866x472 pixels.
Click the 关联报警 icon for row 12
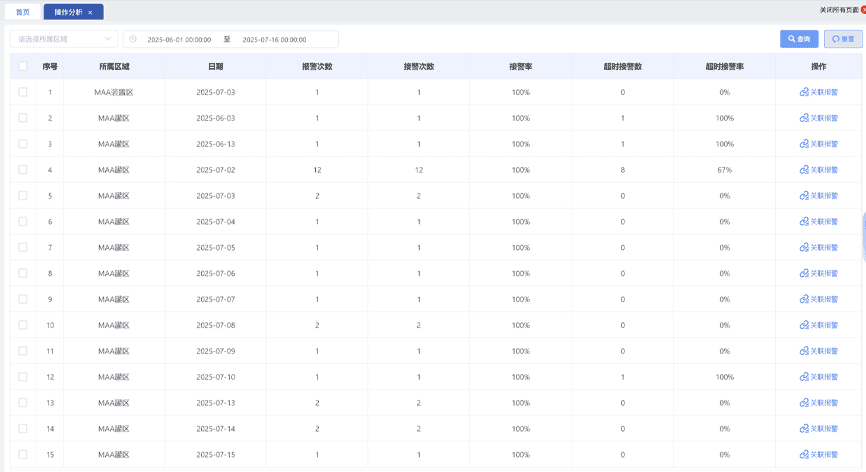point(804,378)
